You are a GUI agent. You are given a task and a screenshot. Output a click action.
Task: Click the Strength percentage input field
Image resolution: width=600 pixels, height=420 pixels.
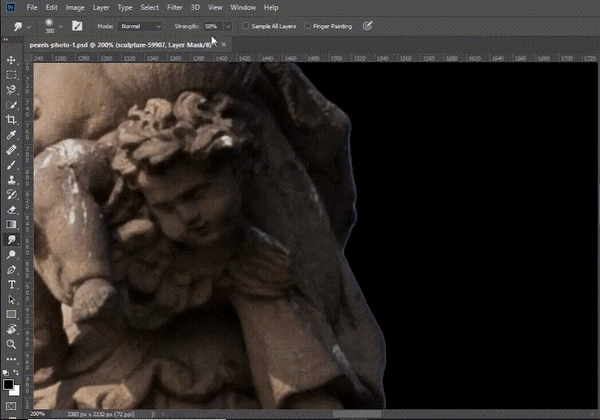click(212, 26)
